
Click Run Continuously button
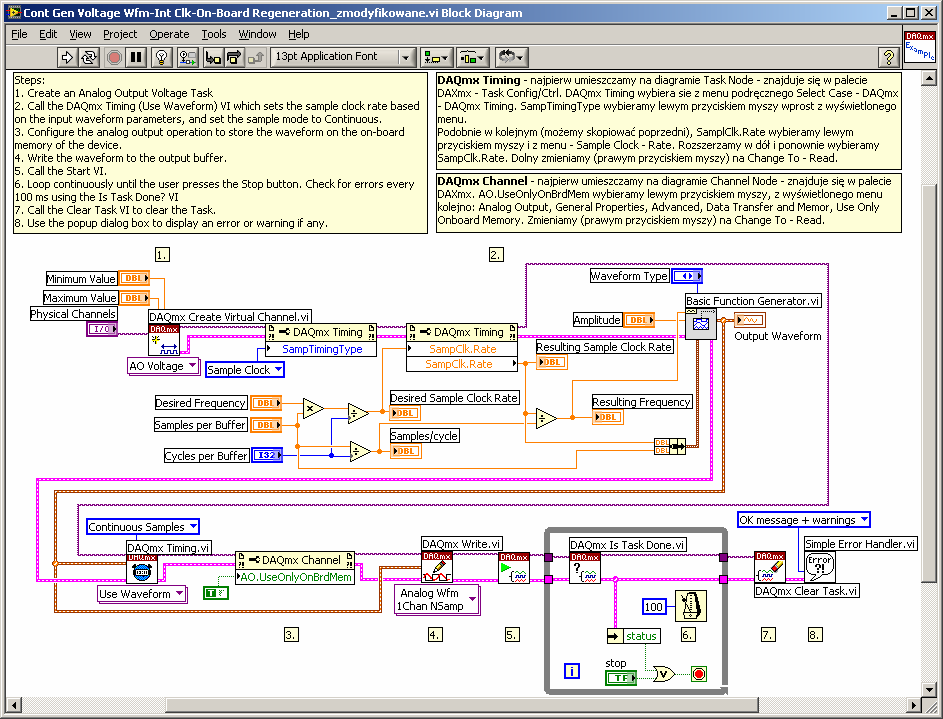click(x=90, y=58)
